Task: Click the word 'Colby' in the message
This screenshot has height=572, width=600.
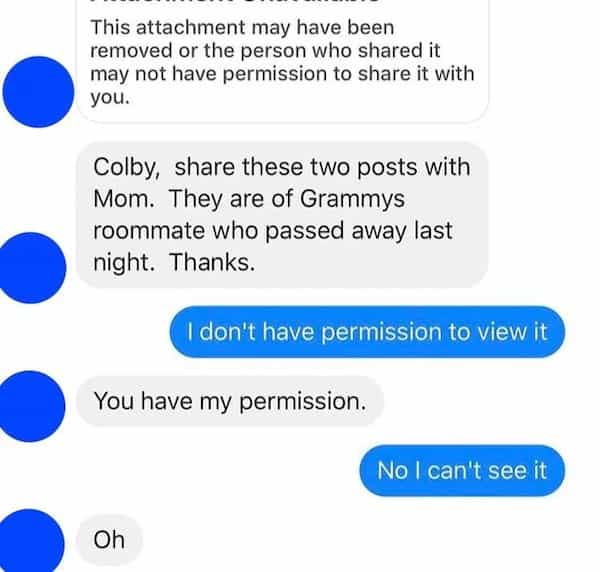Action: click(x=126, y=168)
